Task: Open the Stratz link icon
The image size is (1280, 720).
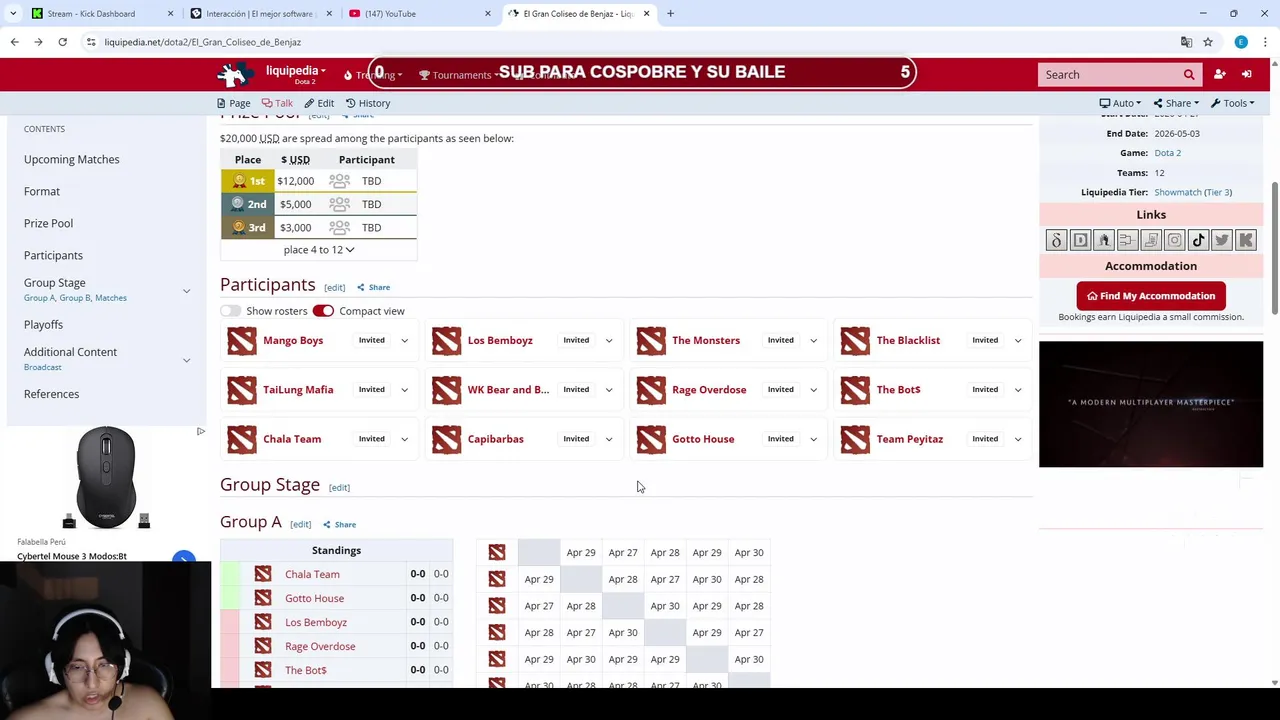Action: 1104,240
